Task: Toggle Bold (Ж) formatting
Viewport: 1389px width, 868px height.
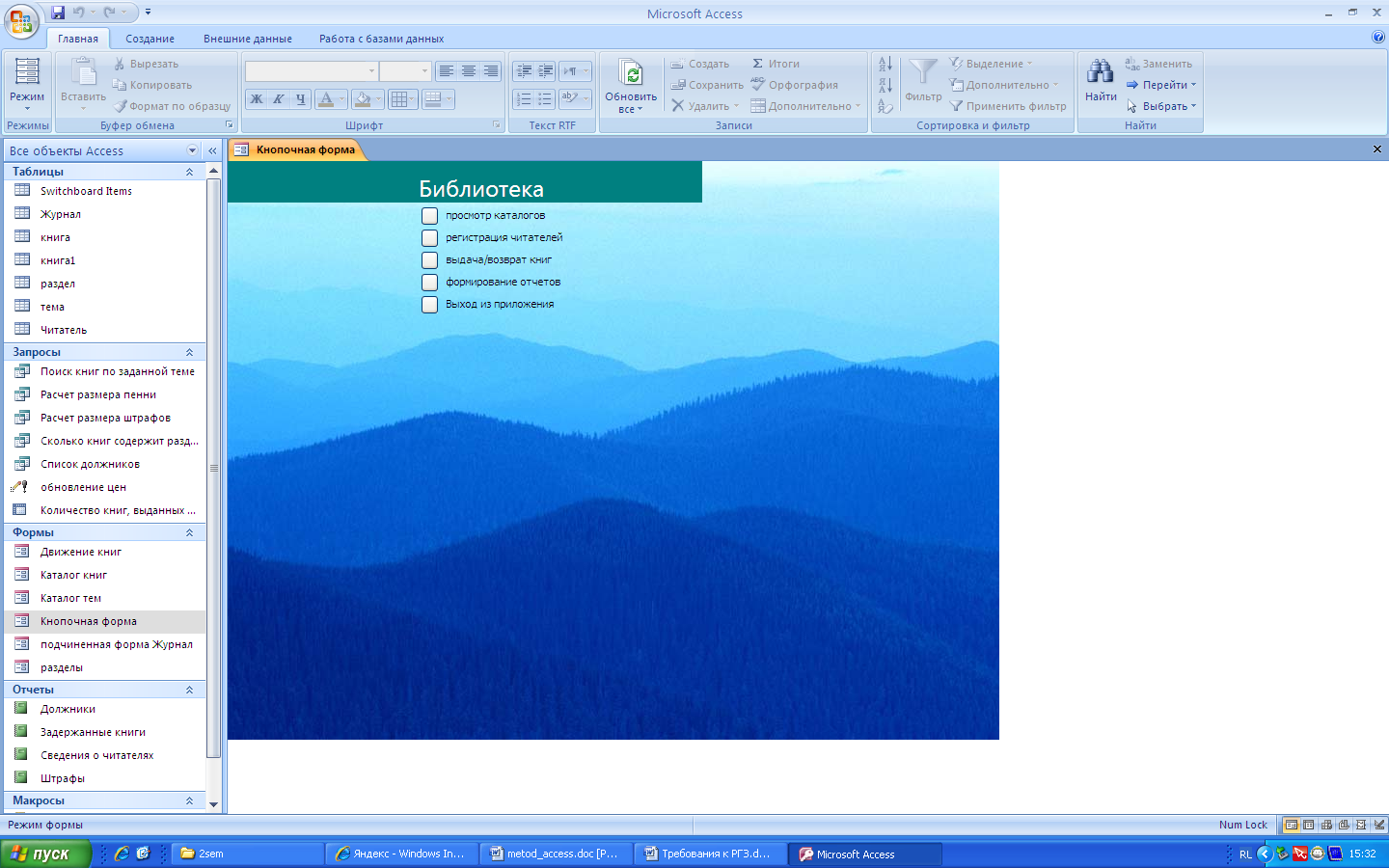Action: click(257, 98)
